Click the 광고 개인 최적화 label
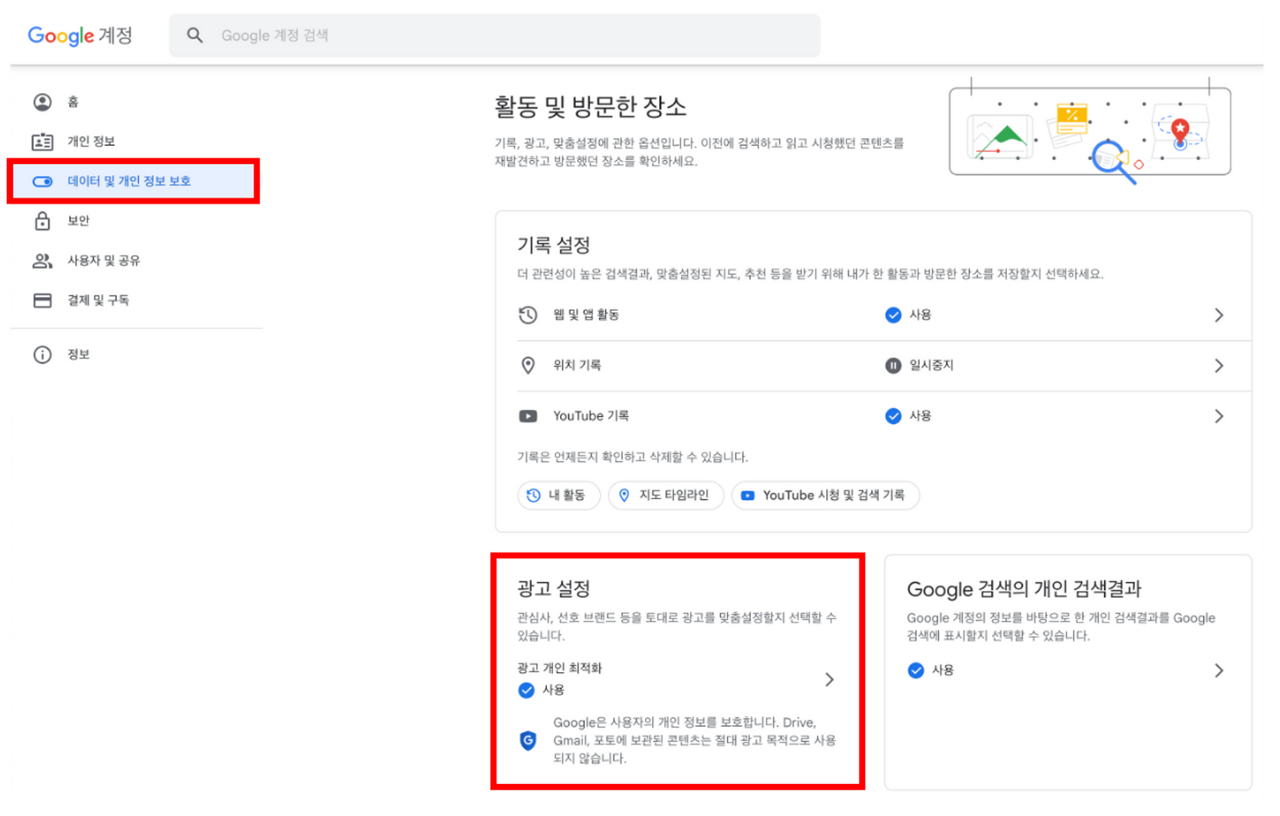This screenshot has height=816, width=1280. 560,668
